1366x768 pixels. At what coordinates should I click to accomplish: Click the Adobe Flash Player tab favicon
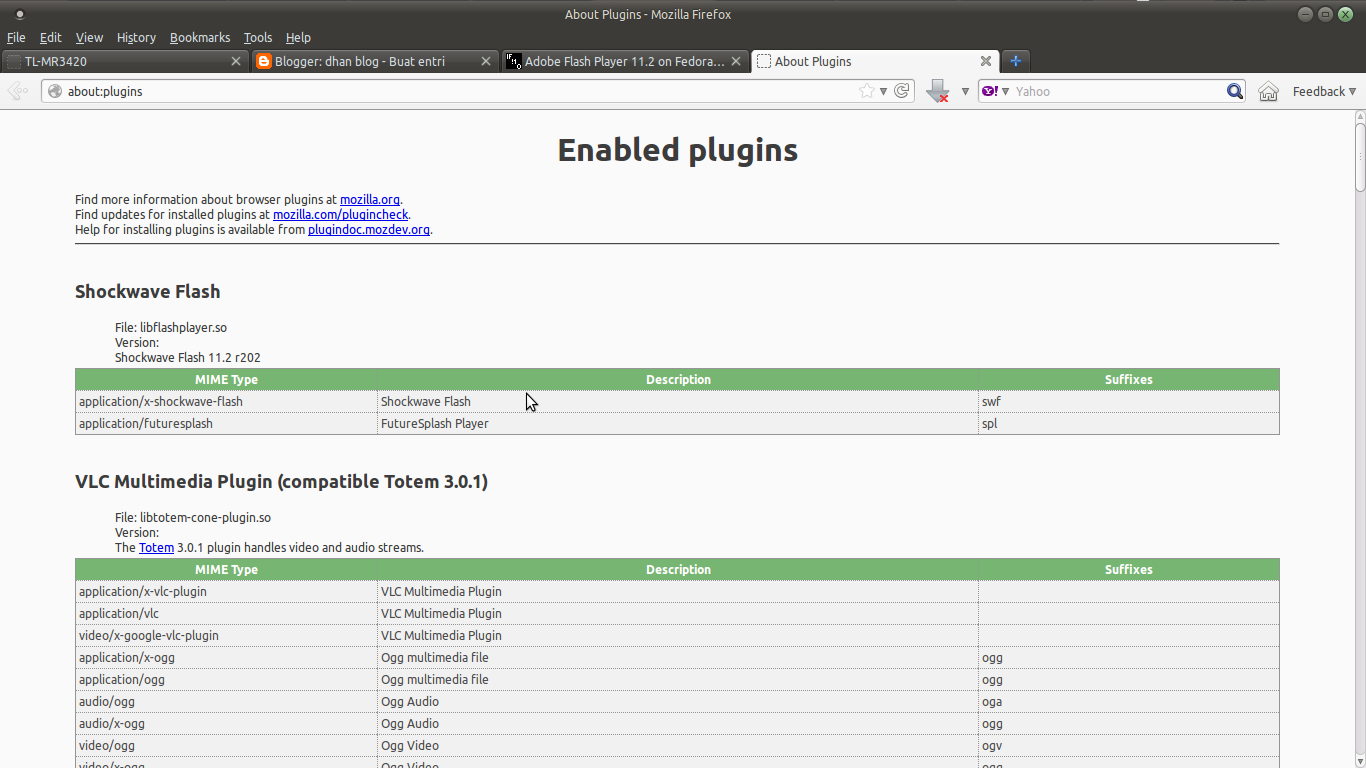point(513,61)
